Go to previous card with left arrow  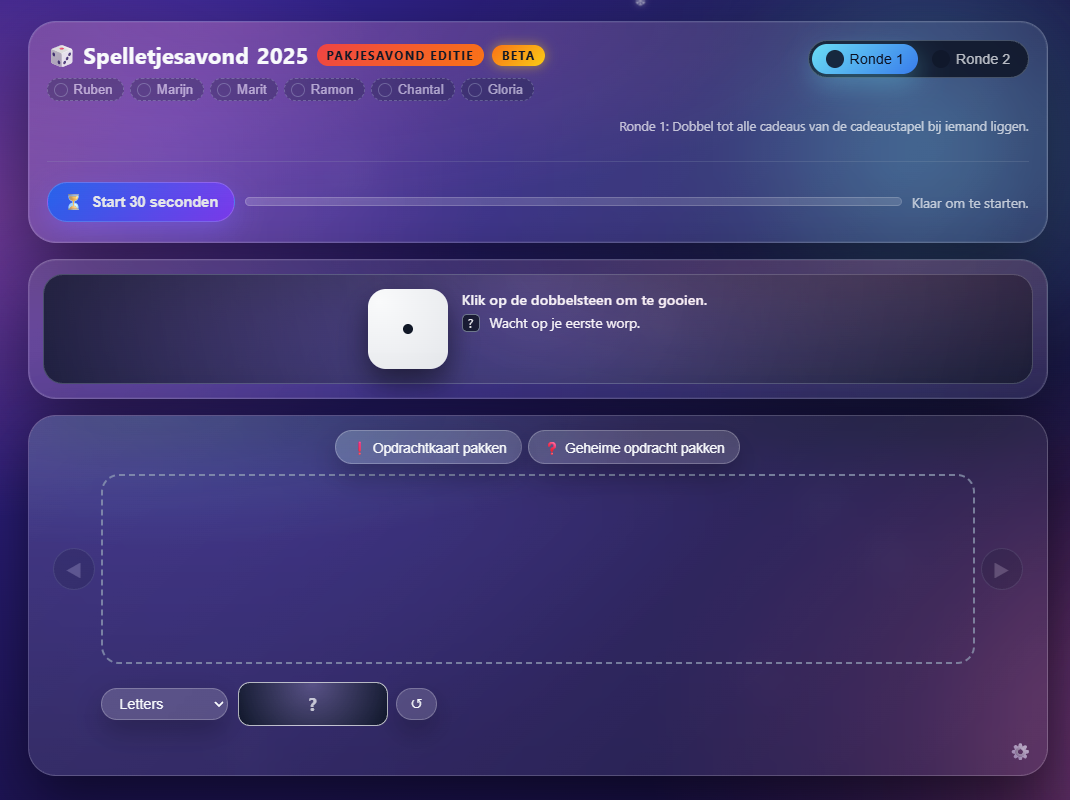coord(74,569)
